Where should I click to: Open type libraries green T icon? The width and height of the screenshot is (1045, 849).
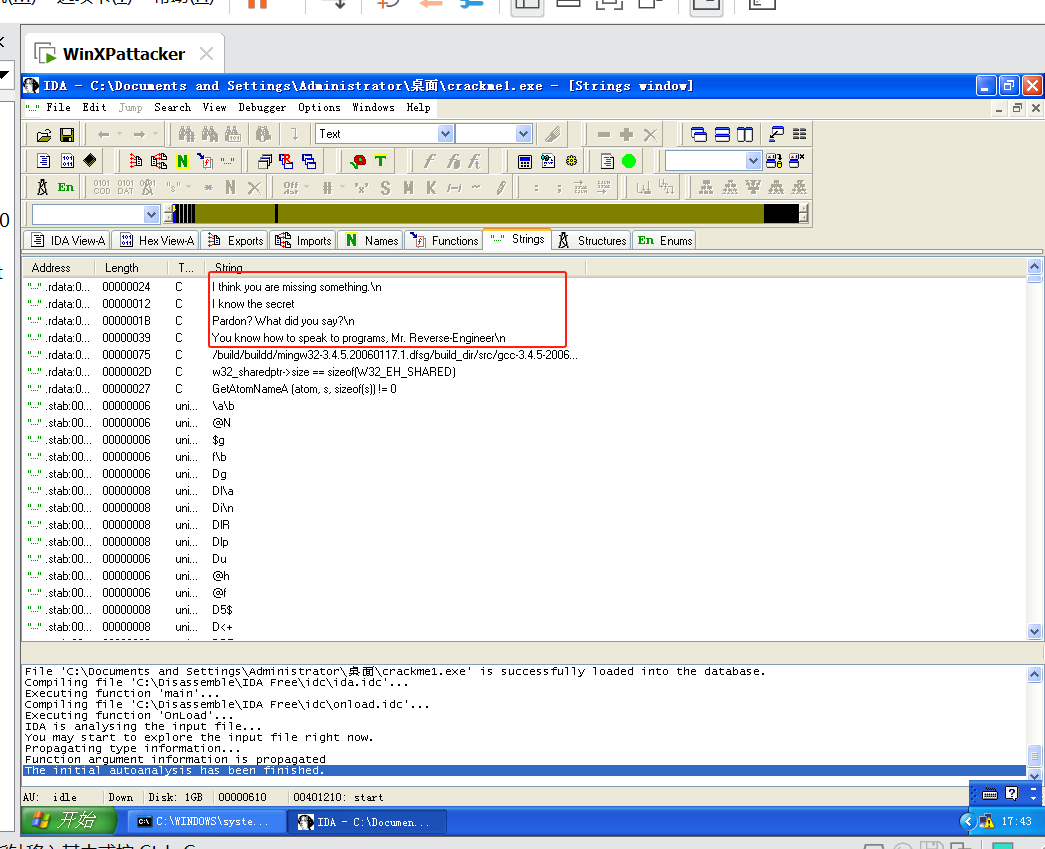[x=381, y=161]
